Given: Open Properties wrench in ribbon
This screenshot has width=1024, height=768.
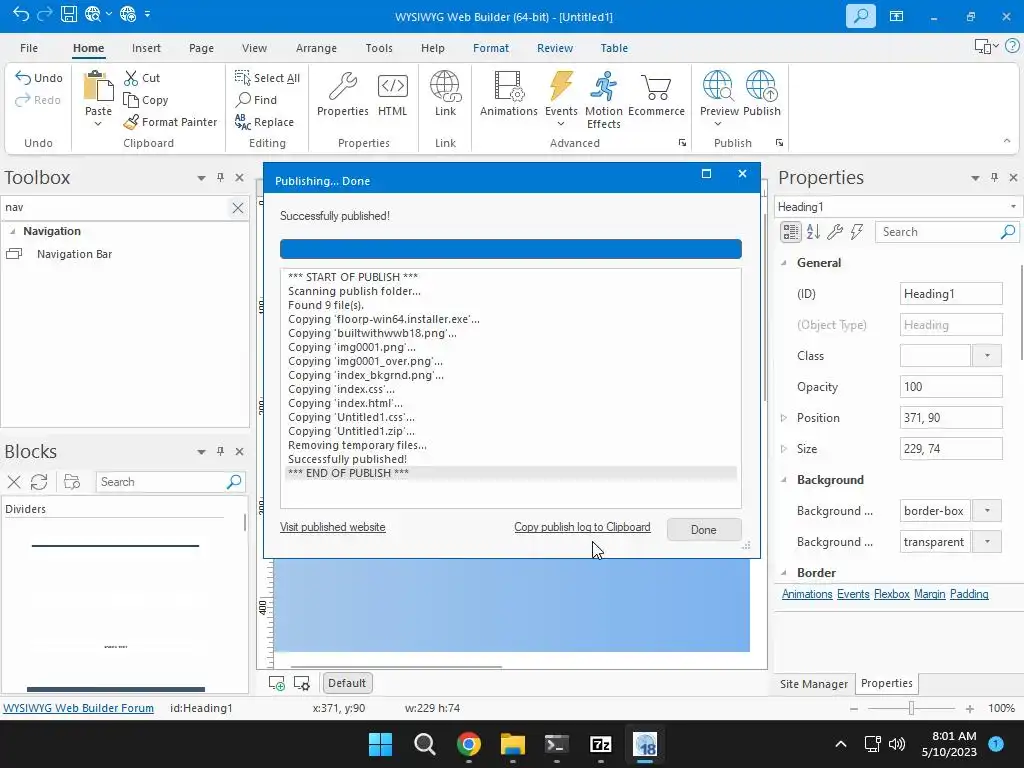Looking at the screenshot, I should (342, 95).
